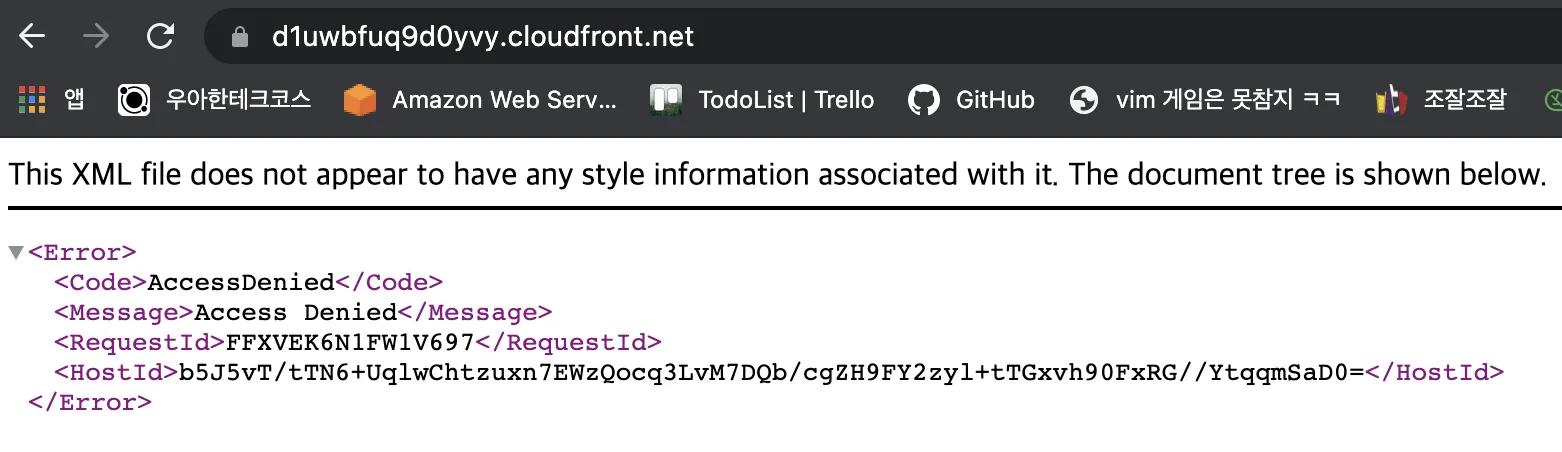Open the GitHub bookmark
Image resolution: width=1562 pixels, height=452 pixels.
coord(971,100)
